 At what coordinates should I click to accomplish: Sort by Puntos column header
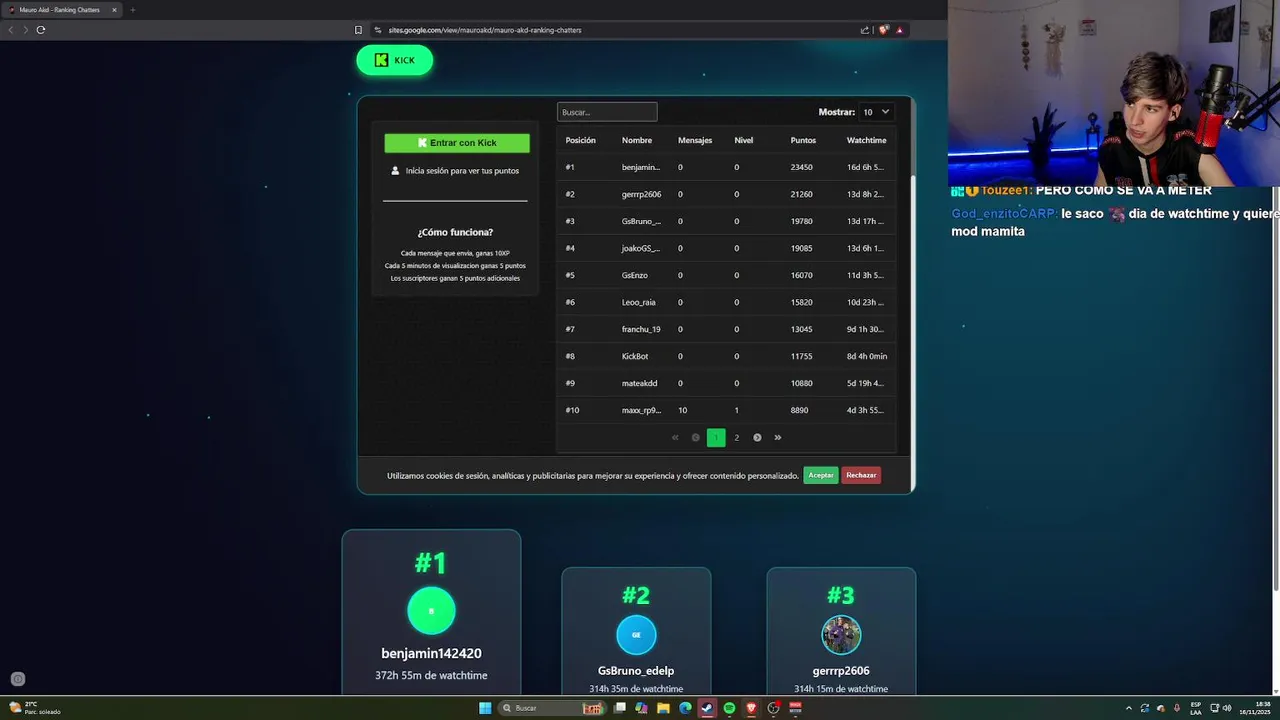[803, 140]
